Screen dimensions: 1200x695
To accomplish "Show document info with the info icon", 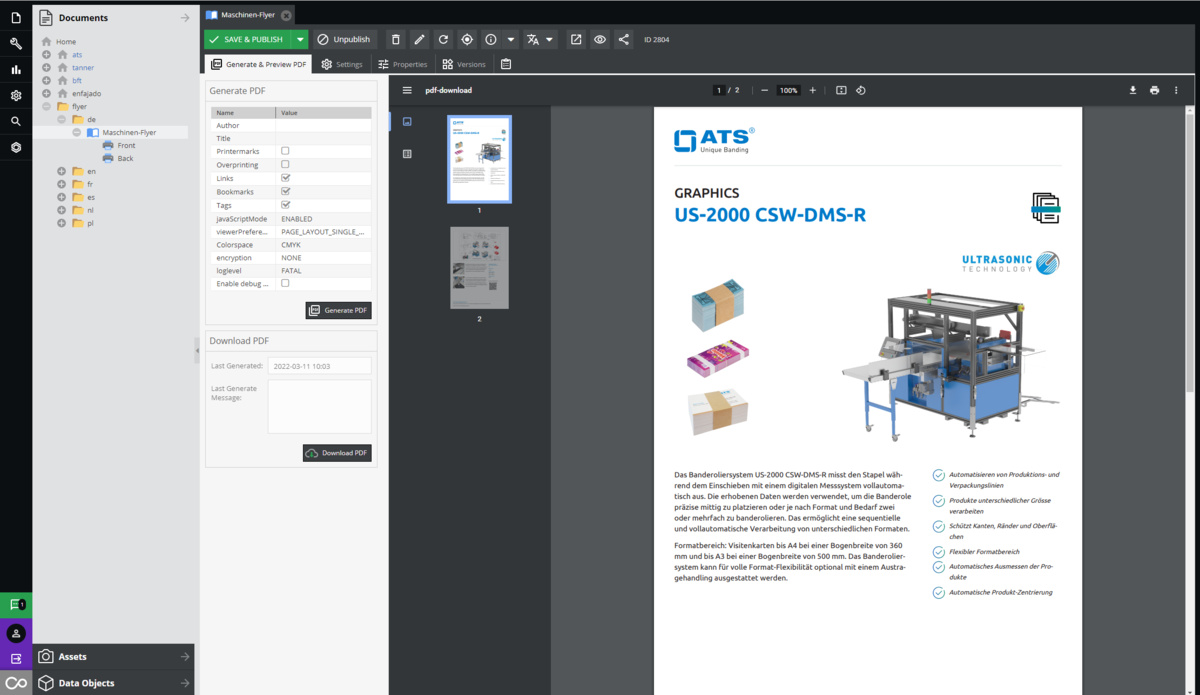I will (x=491, y=39).
